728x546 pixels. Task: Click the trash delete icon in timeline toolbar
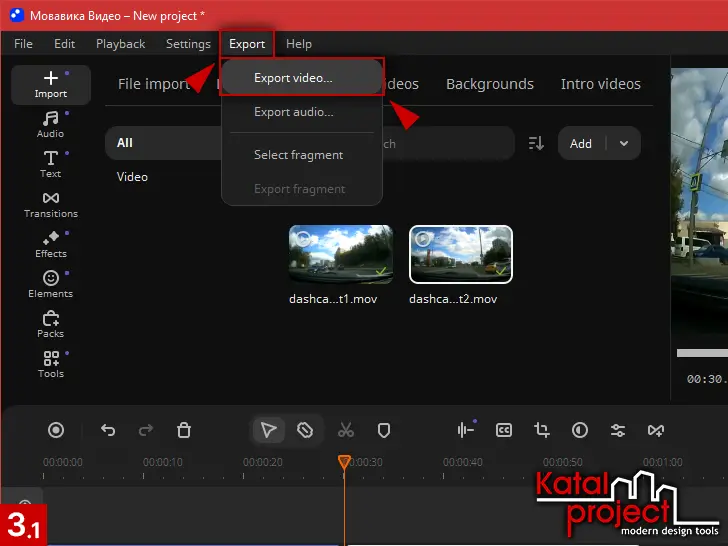[x=184, y=430]
